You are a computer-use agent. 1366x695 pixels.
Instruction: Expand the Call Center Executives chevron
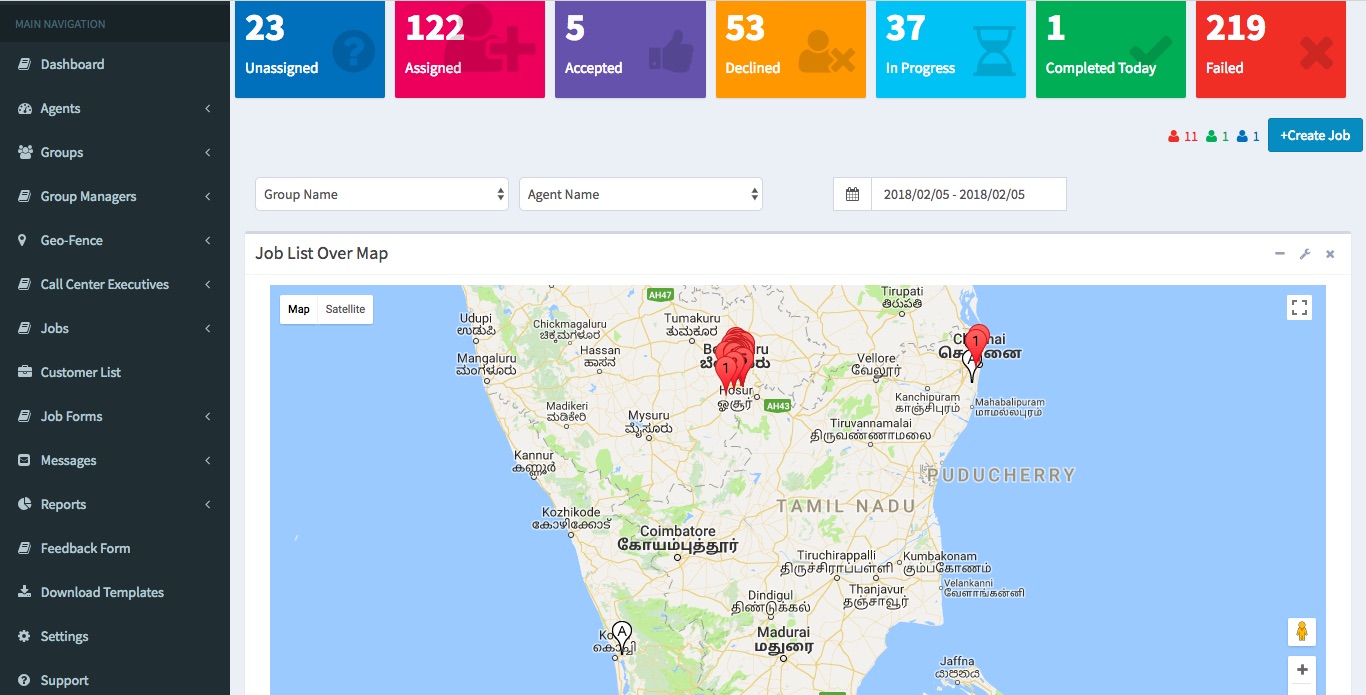[208, 284]
